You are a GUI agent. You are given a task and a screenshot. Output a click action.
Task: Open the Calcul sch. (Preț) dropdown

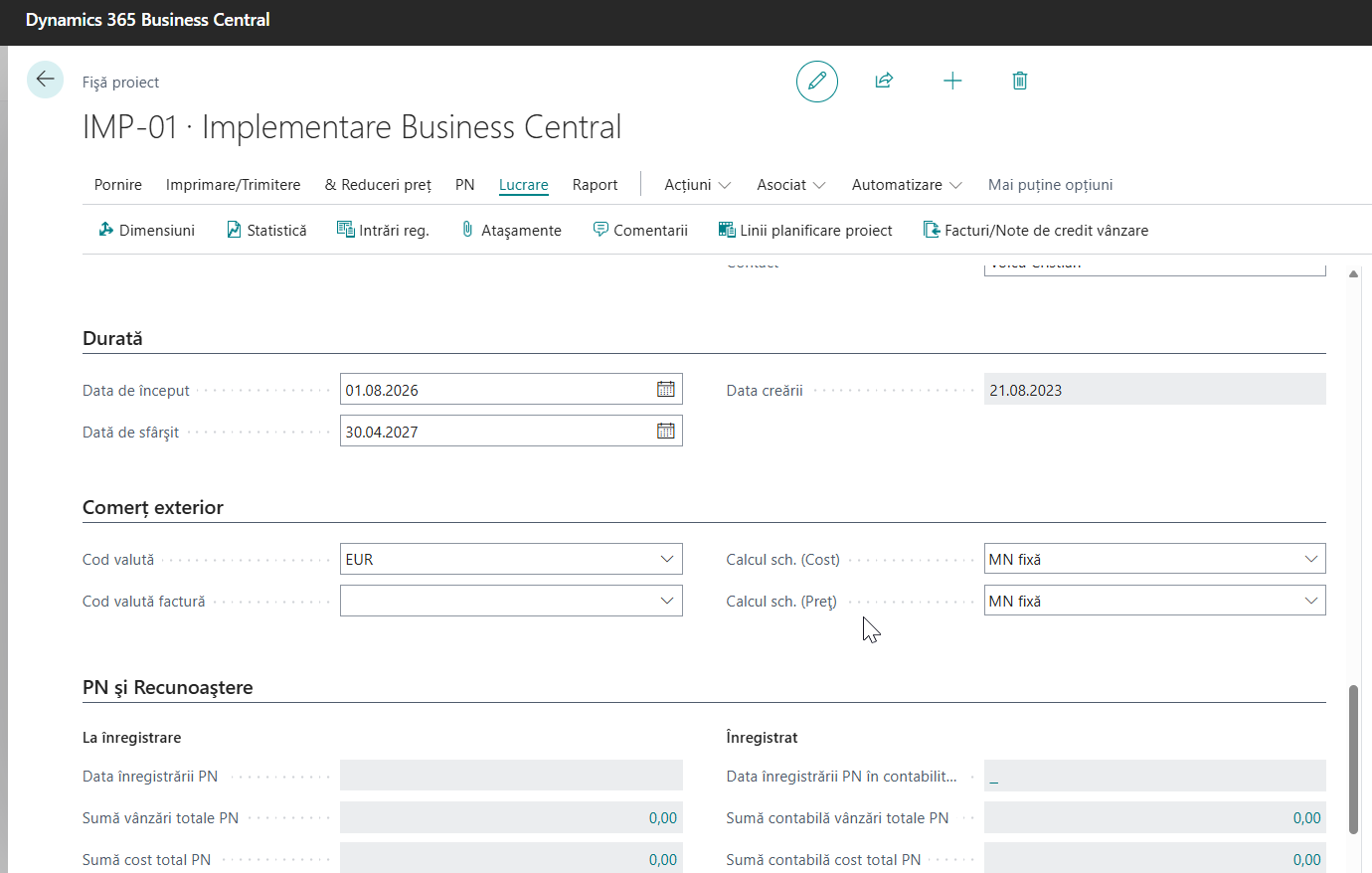pyautogui.click(x=1310, y=601)
